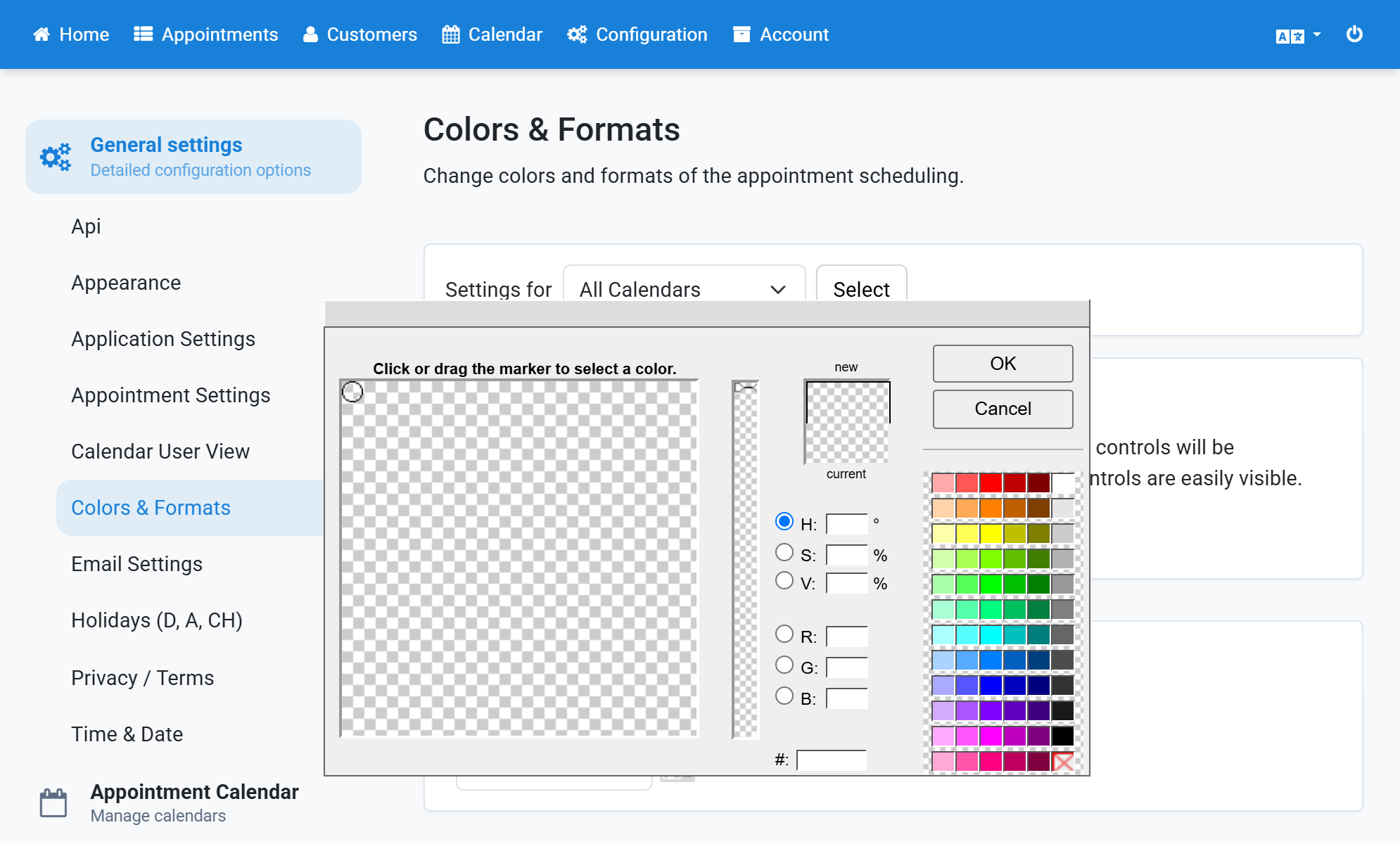Select the S saturation radio button

(x=784, y=552)
